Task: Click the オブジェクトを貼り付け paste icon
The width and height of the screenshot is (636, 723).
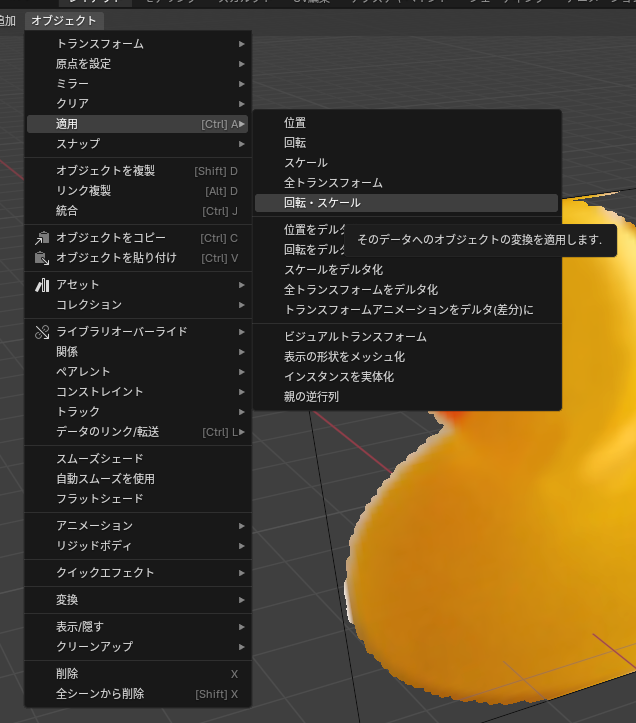Action: 42,258
